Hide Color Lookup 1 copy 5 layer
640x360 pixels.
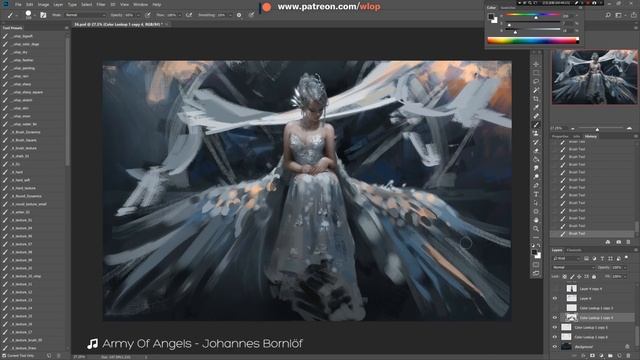click(555, 327)
